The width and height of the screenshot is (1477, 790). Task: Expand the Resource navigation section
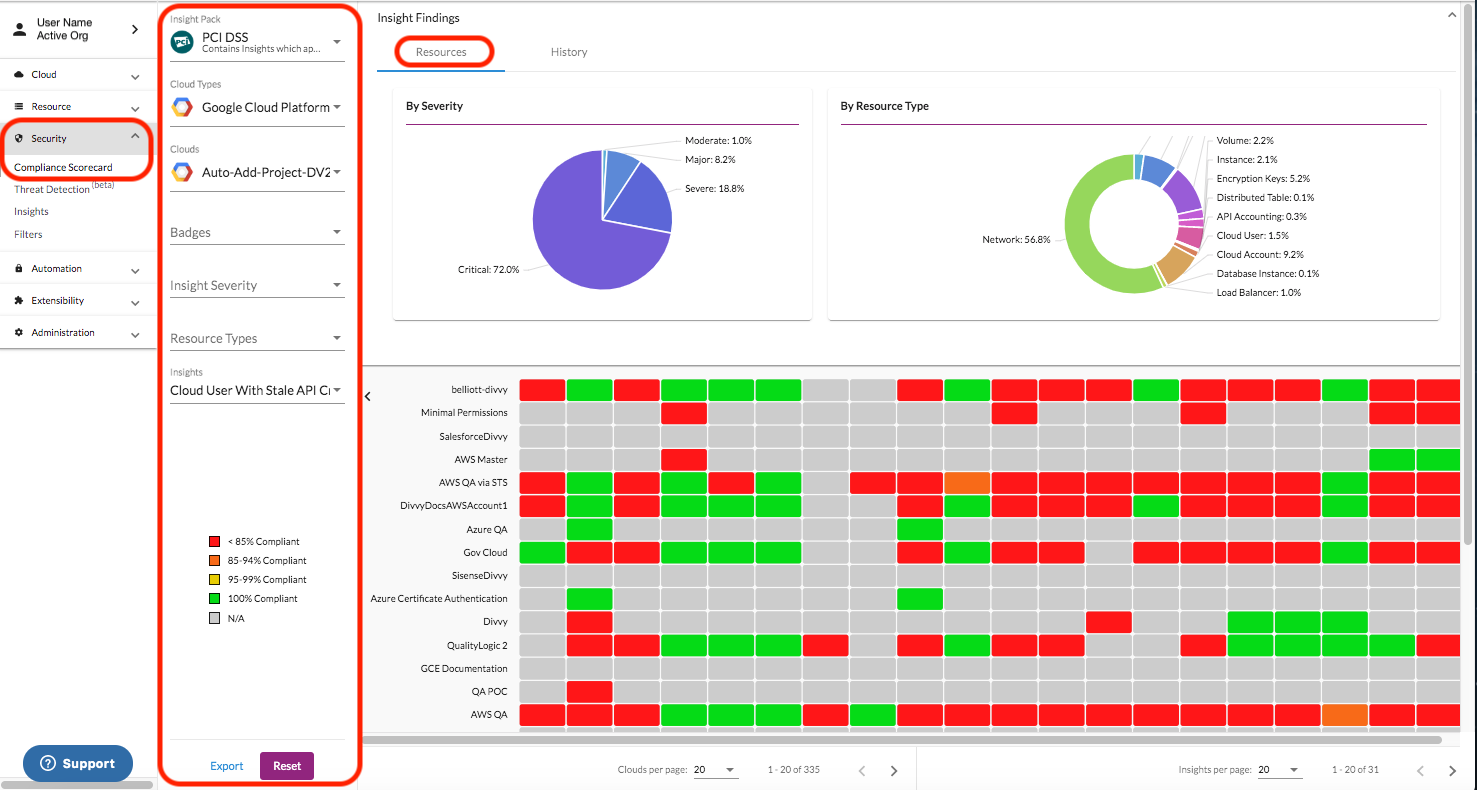135,108
